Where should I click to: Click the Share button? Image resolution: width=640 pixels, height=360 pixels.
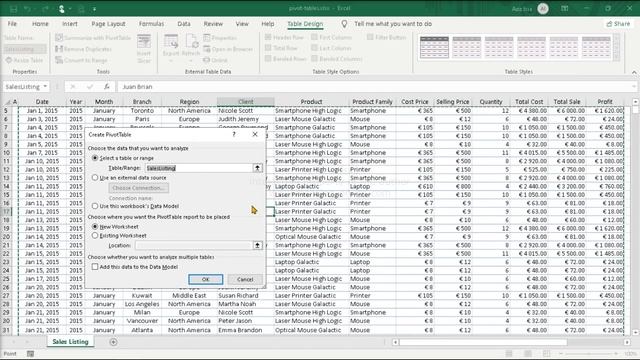(x=618, y=24)
